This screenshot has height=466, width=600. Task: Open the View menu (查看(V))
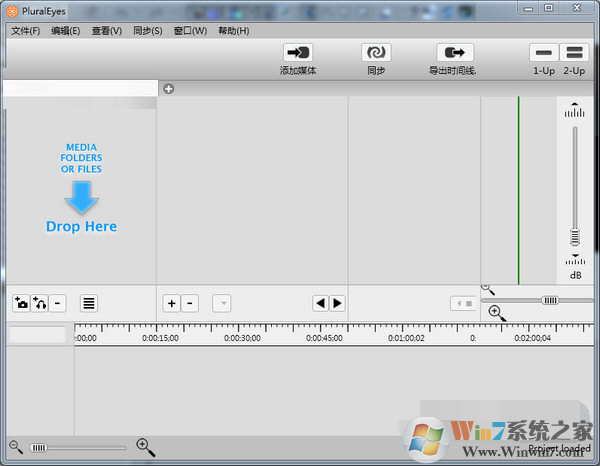pyautogui.click(x=107, y=31)
